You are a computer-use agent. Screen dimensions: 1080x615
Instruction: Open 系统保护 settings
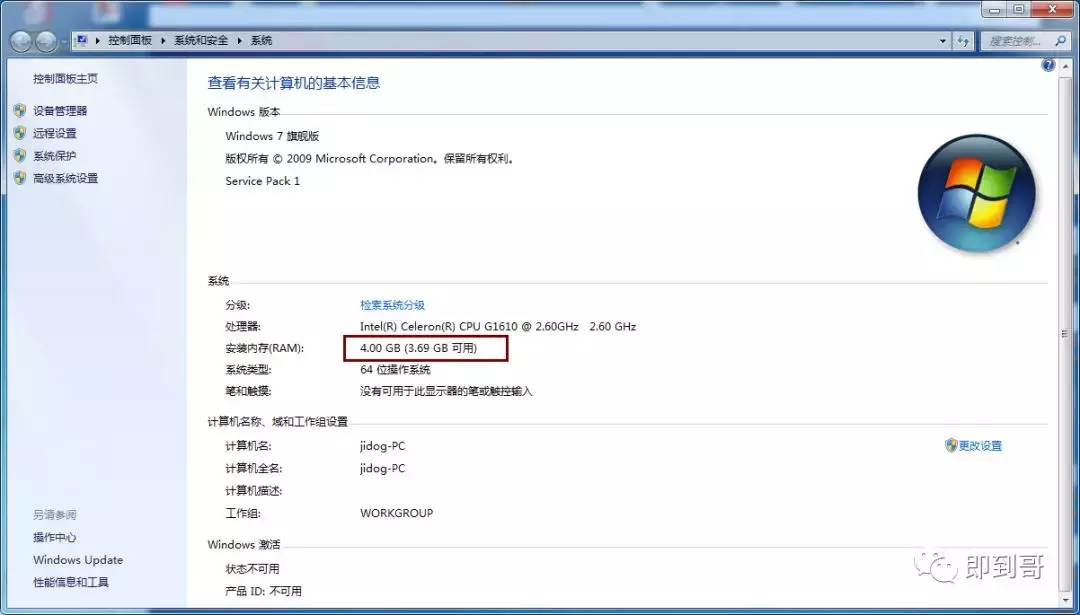54,156
